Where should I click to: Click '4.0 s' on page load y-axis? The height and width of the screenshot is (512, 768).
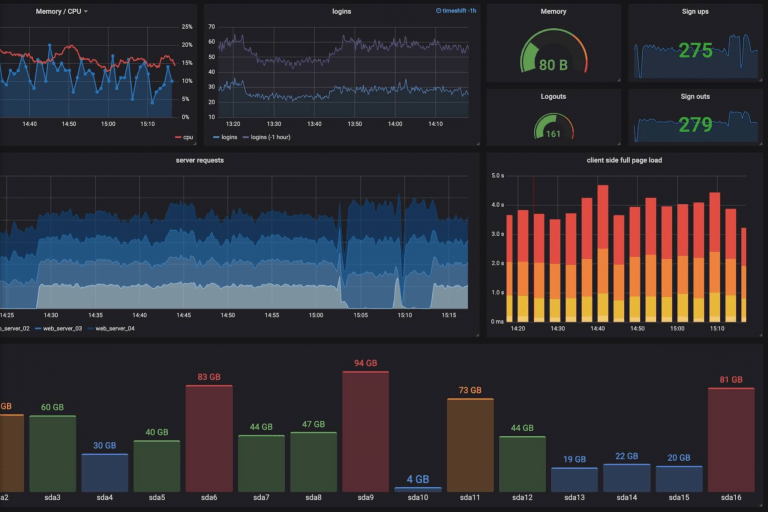click(498, 205)
